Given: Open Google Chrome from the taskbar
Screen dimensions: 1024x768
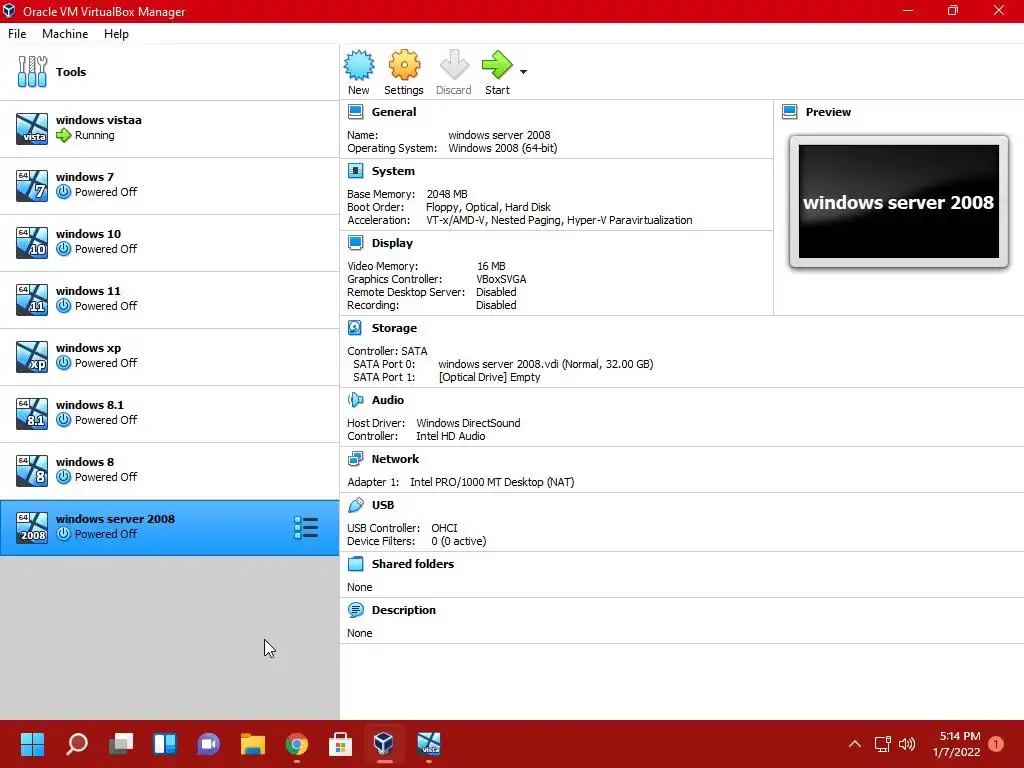Looking at the screenshot, I should click(296, 744).
